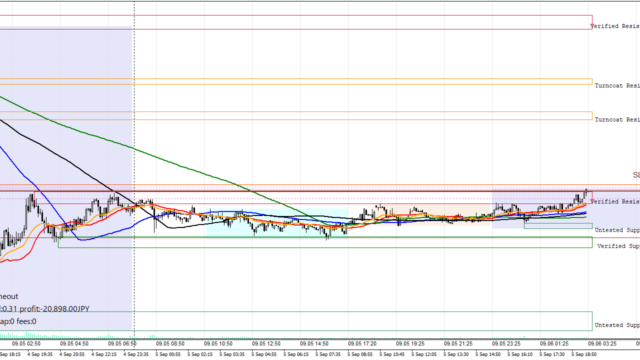Click the Verified Support zone label
Image resolution: width=640 pixels, height=360 pixels.
point(618,246)
